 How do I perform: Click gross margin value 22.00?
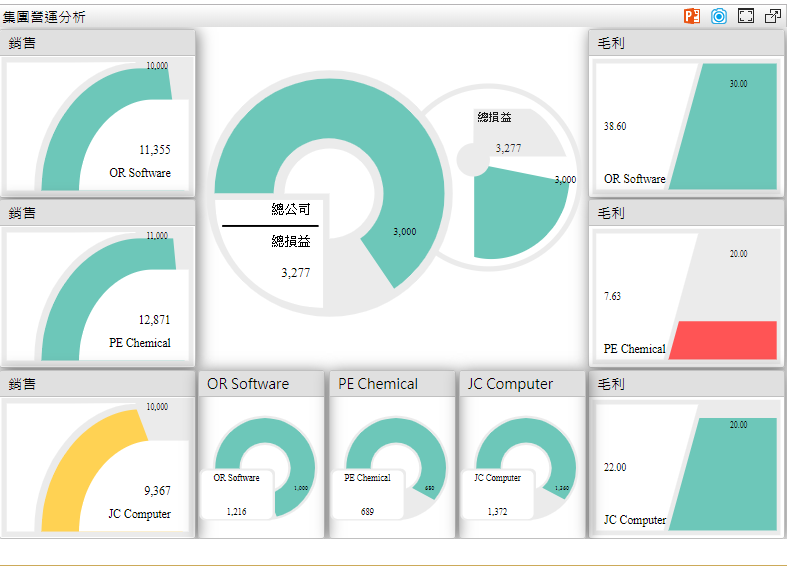(615, 467)
